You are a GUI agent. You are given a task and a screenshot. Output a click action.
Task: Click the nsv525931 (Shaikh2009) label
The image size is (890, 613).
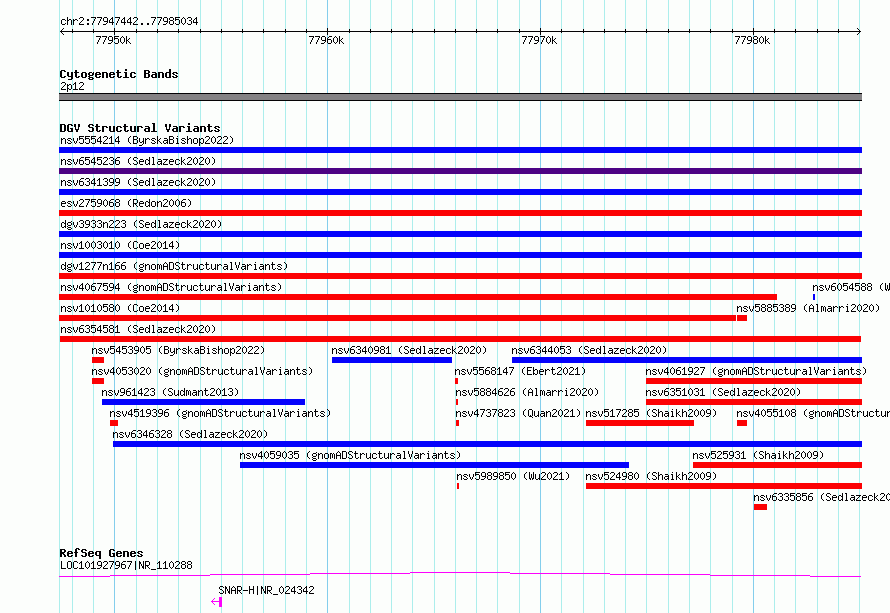tap(758, 455)
